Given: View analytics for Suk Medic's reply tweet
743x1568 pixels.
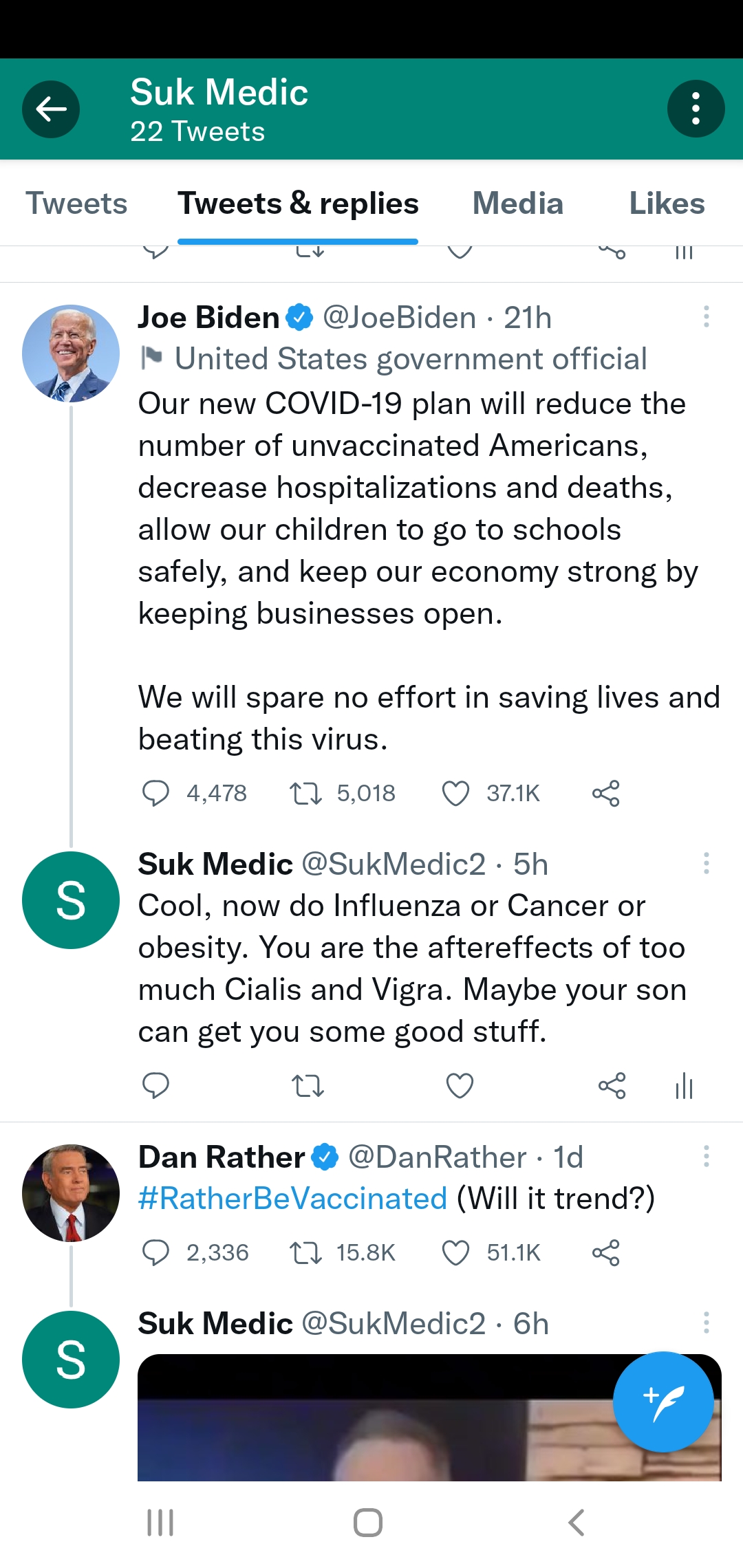Looking at the screenshot, I should (684, 1086).
